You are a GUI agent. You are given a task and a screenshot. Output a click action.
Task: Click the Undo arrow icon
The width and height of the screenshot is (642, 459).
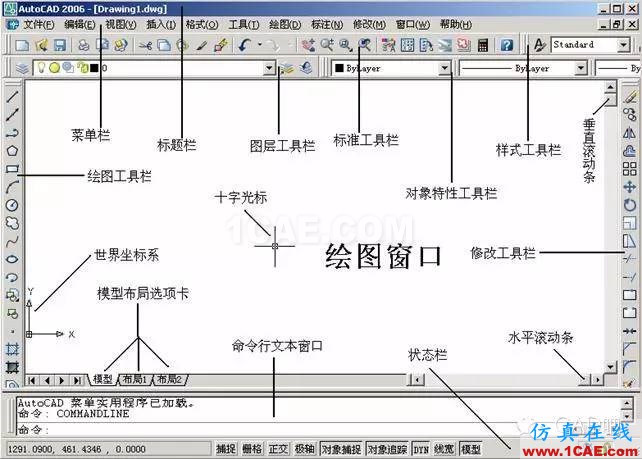[x=244, y=45]
